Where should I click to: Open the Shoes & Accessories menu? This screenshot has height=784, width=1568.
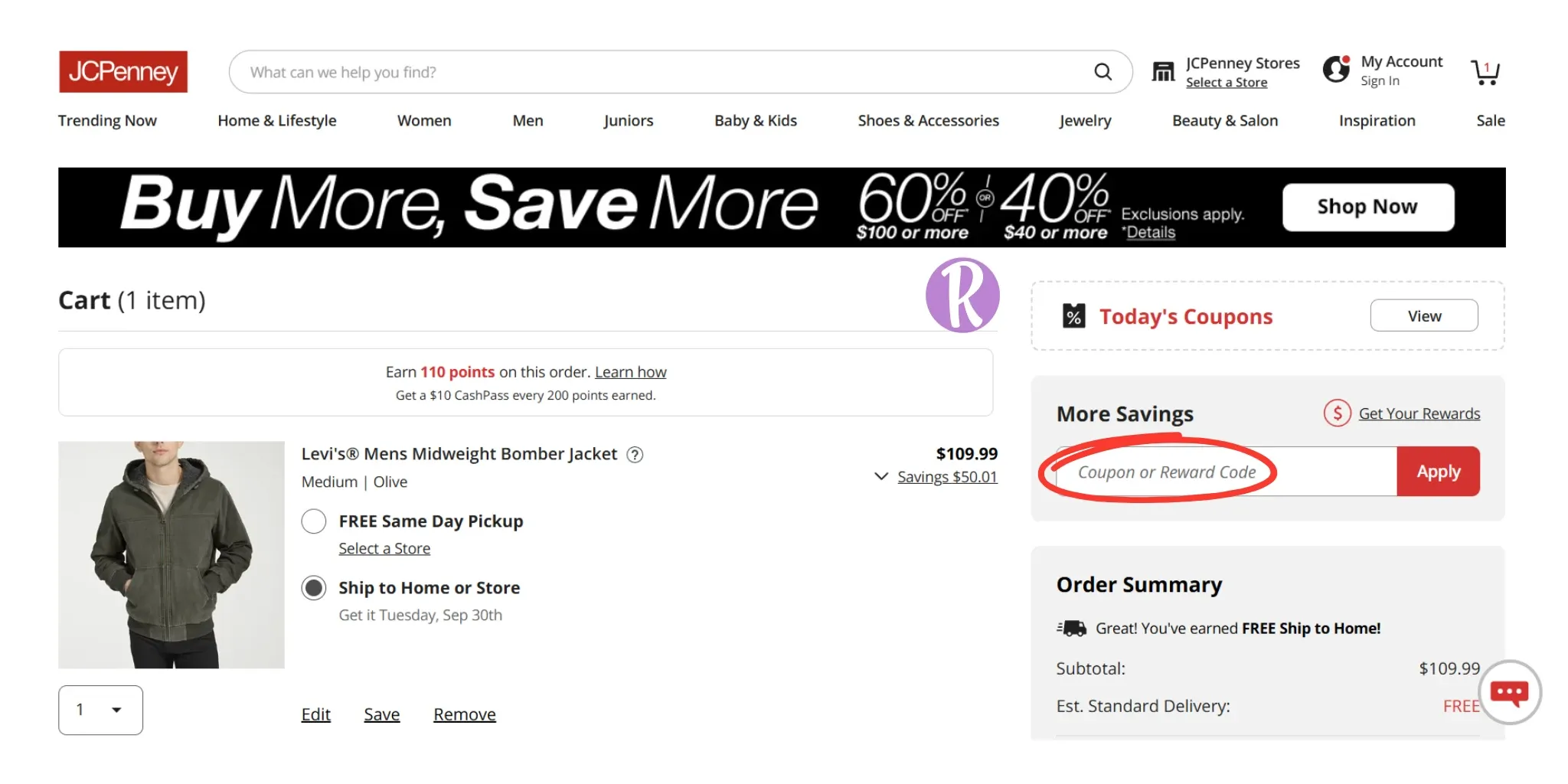click(x=928, y=121)
